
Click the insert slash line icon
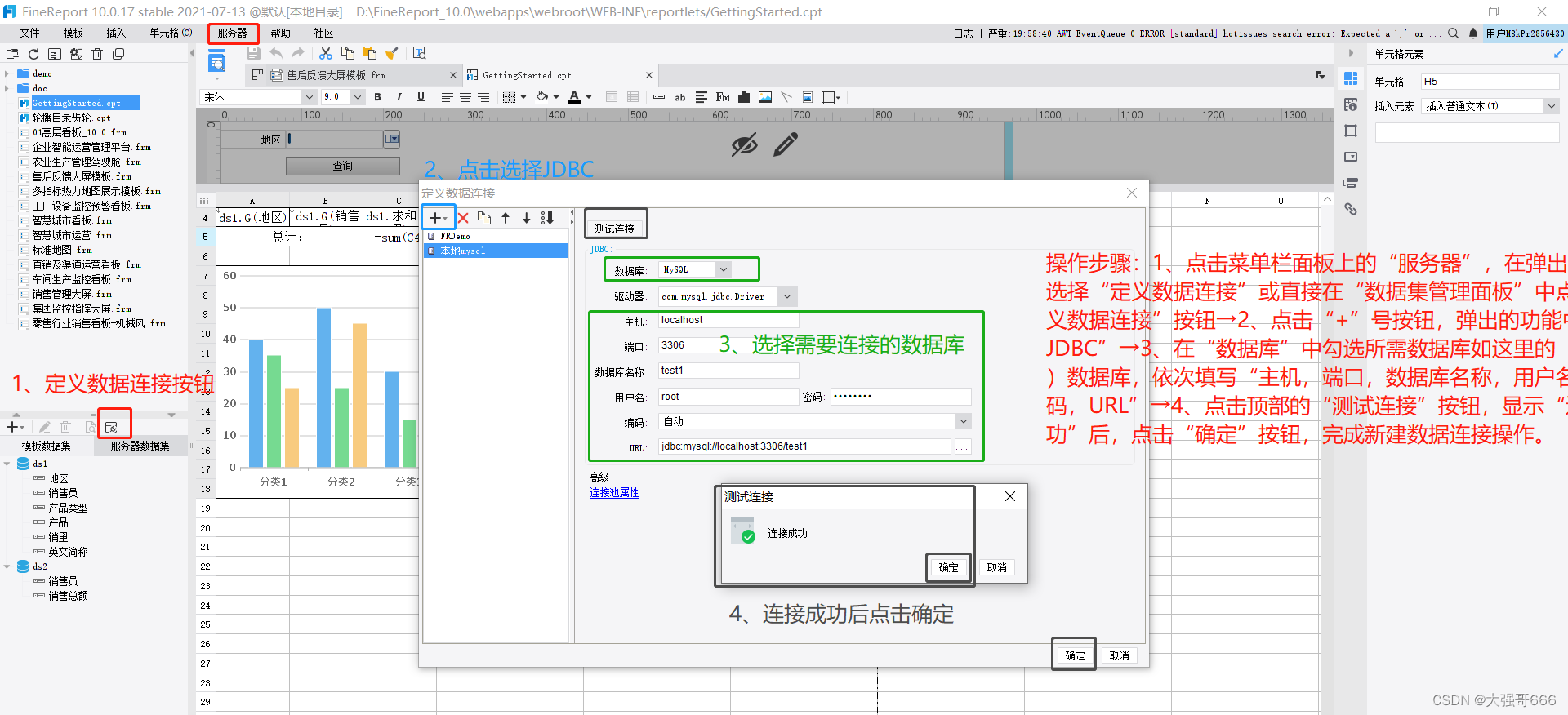click(x=786, y=97)
